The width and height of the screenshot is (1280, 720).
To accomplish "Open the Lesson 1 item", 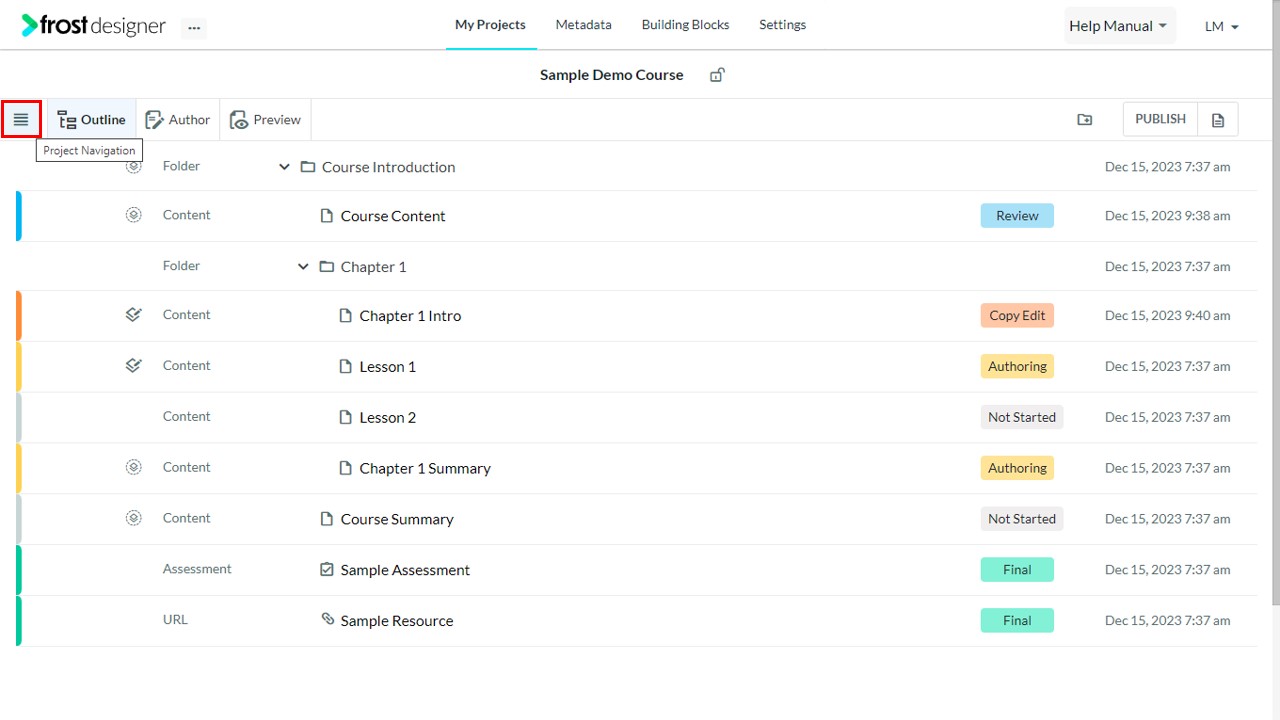I will pyautogui.click(x=388, y=367).
